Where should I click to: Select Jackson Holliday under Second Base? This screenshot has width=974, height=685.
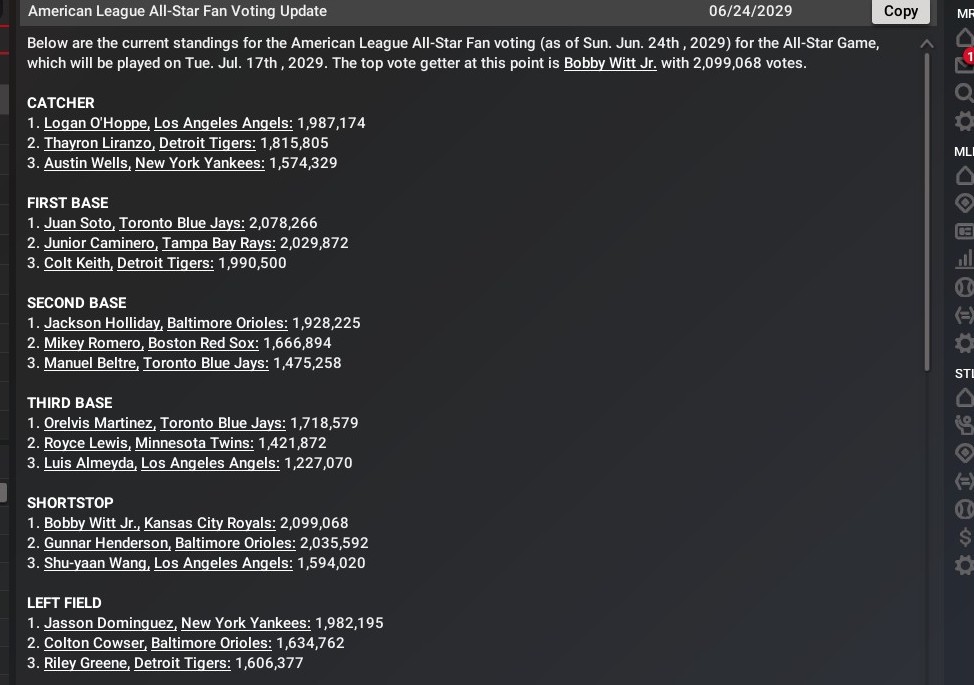click(x=102, y=323)
